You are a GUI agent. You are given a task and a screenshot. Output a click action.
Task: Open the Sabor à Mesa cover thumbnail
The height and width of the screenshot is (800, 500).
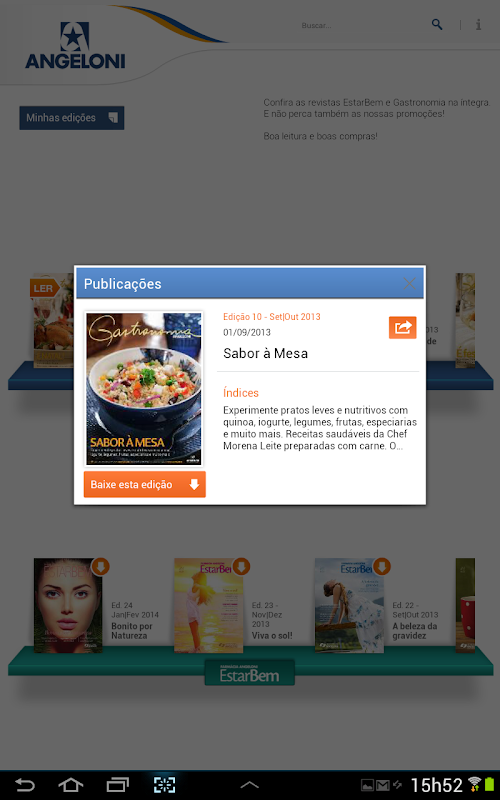click(x=144, y=389)
